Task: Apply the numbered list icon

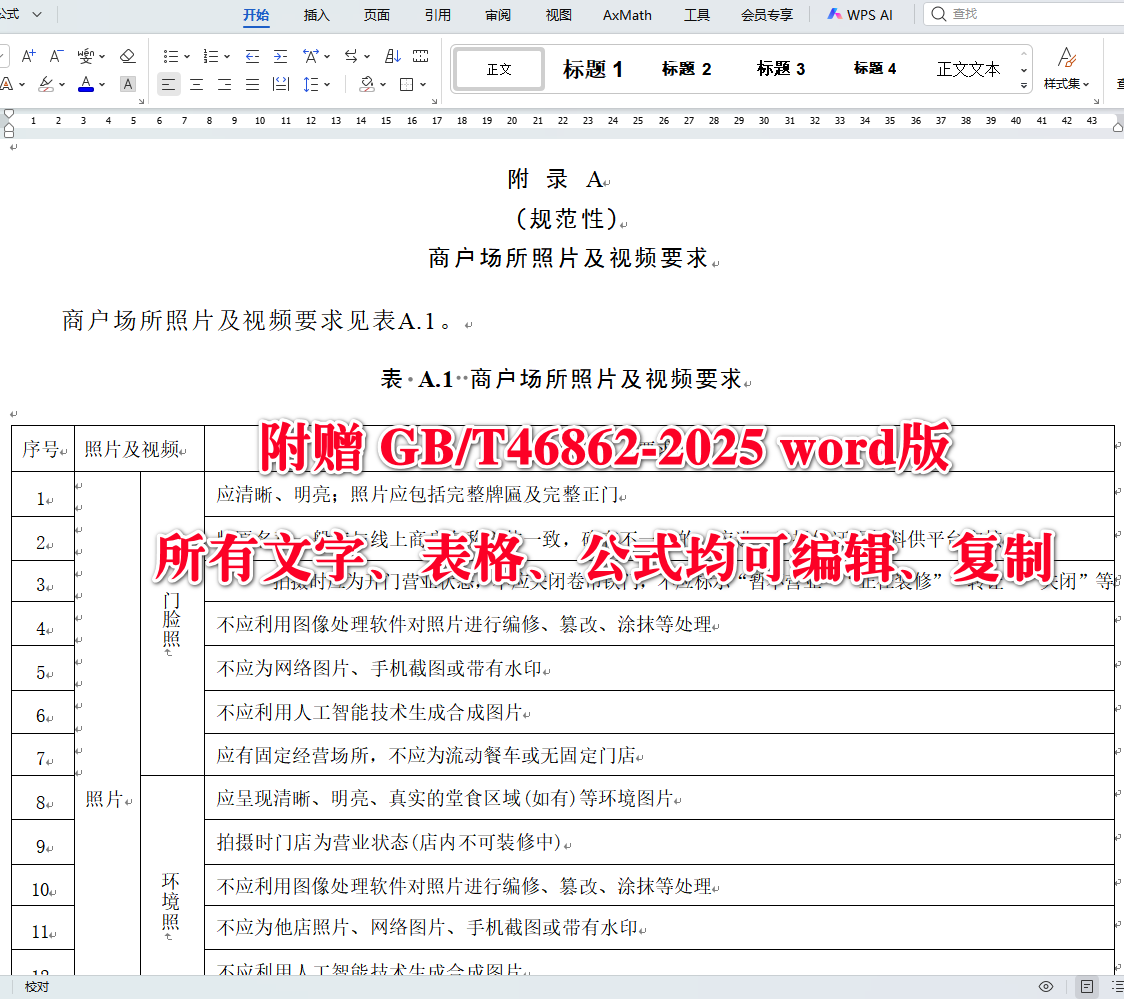Action: point(211,56)
